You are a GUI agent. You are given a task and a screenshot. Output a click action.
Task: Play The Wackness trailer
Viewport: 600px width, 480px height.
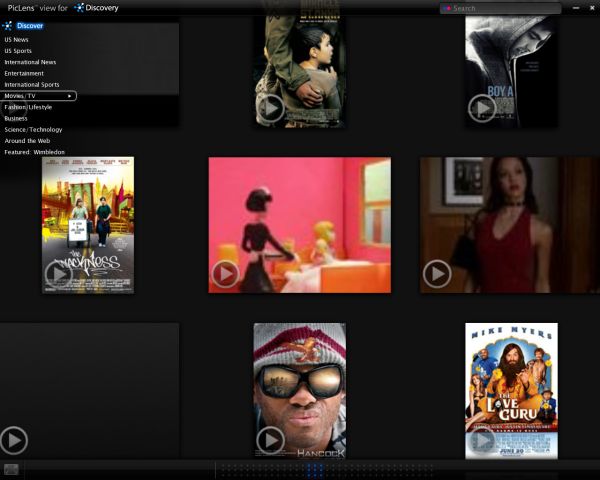[59, 274]
